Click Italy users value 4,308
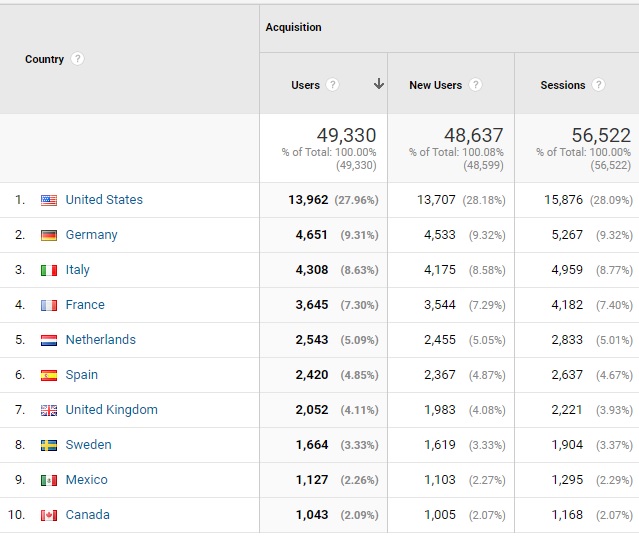The image size is (639, 536). [x=312, y=270]
